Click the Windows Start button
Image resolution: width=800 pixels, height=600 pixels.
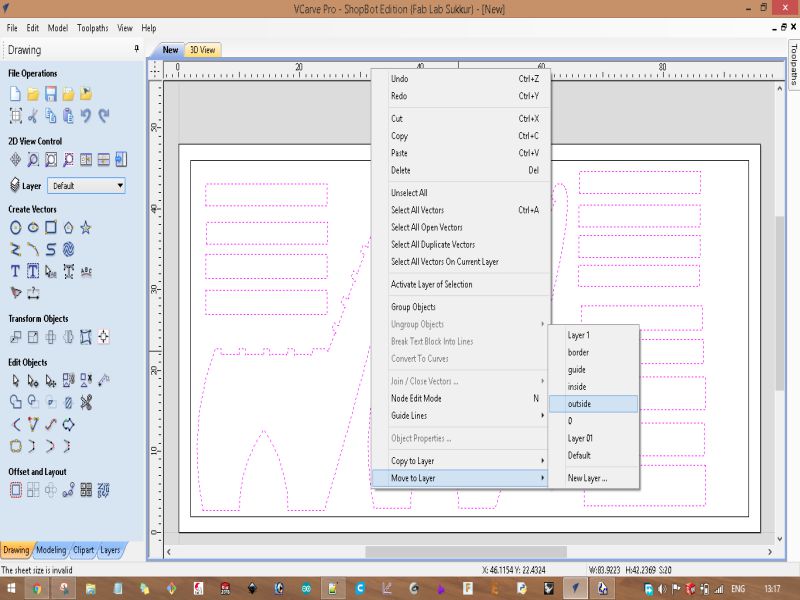[11, 588]
